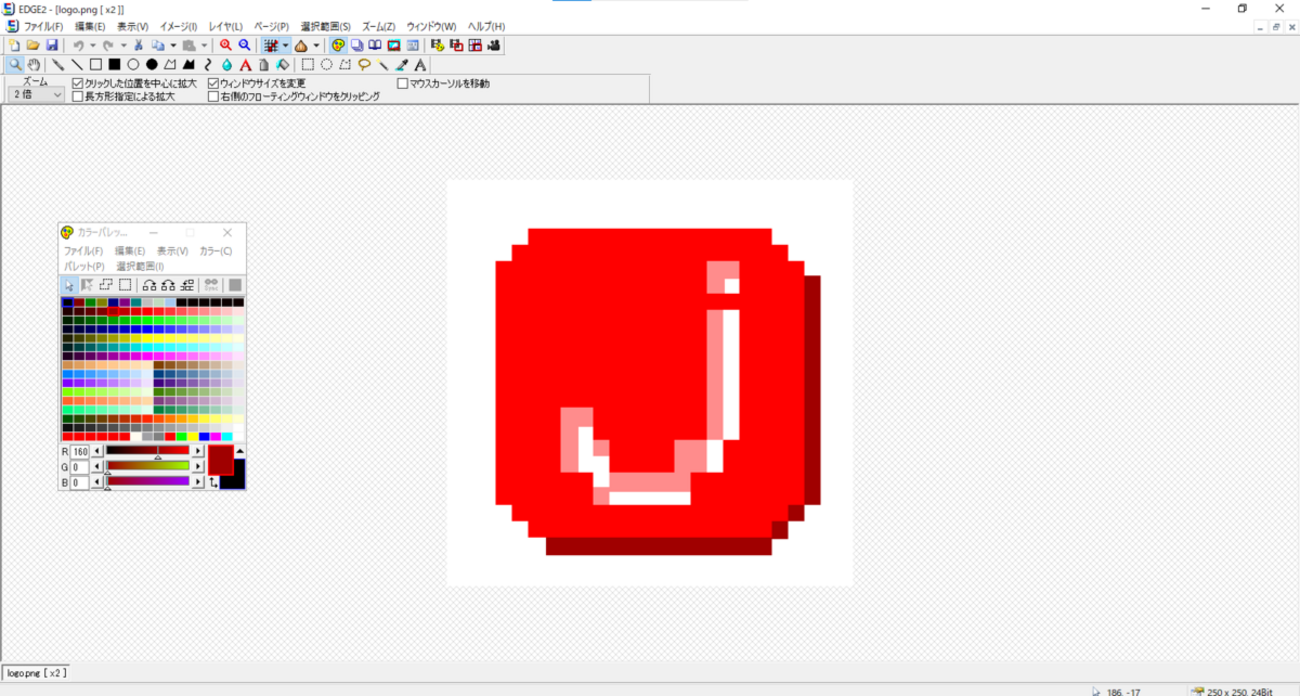The width and height of the screenshot is (1300, 696).
Task: Select the filled rectangle tool
Action: coord(114,64)
